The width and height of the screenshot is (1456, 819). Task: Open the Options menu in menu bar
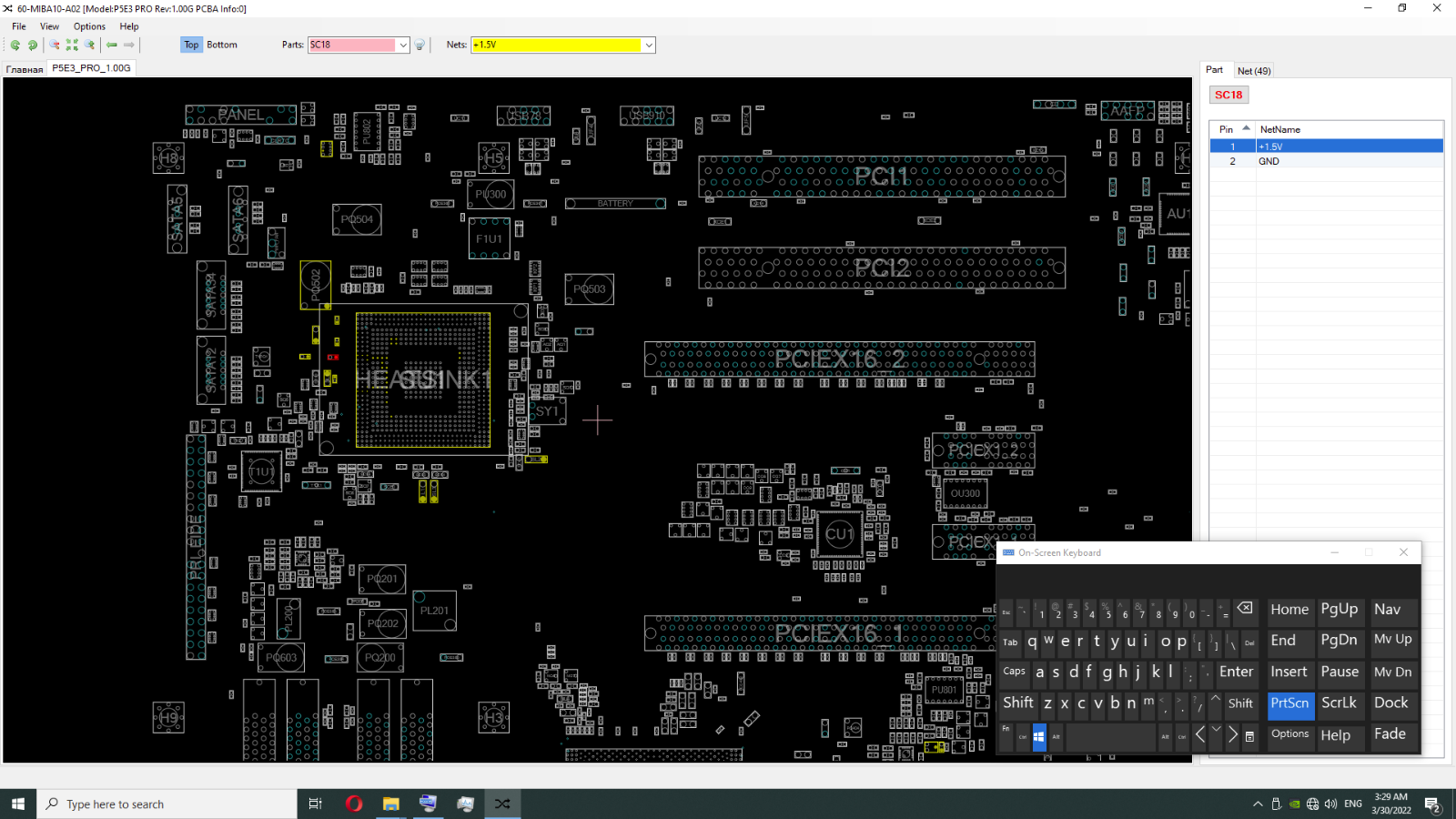pyautogui.click(x=89, y=26)
